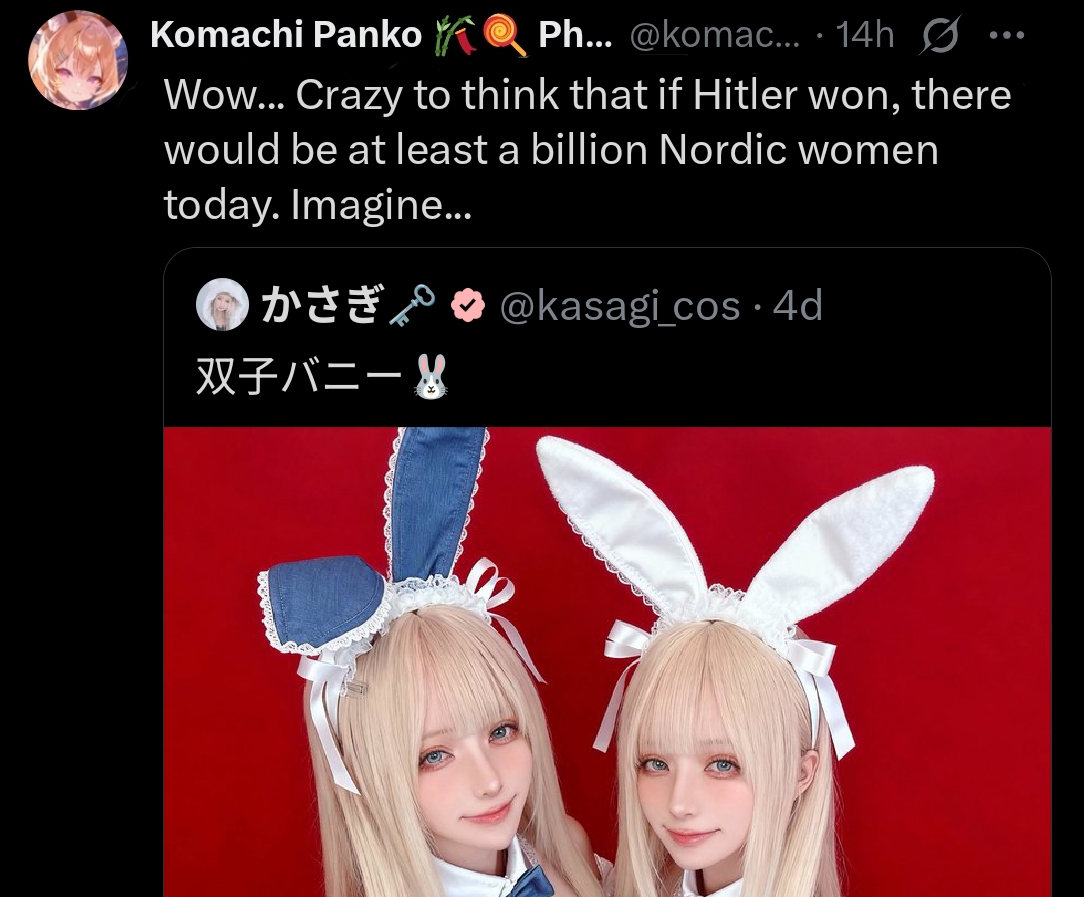Image resolution: width=1084 pixels, height=897 pixels.
Task: Open Komachi Panko's profile avatar
Action: click(78, 61)
